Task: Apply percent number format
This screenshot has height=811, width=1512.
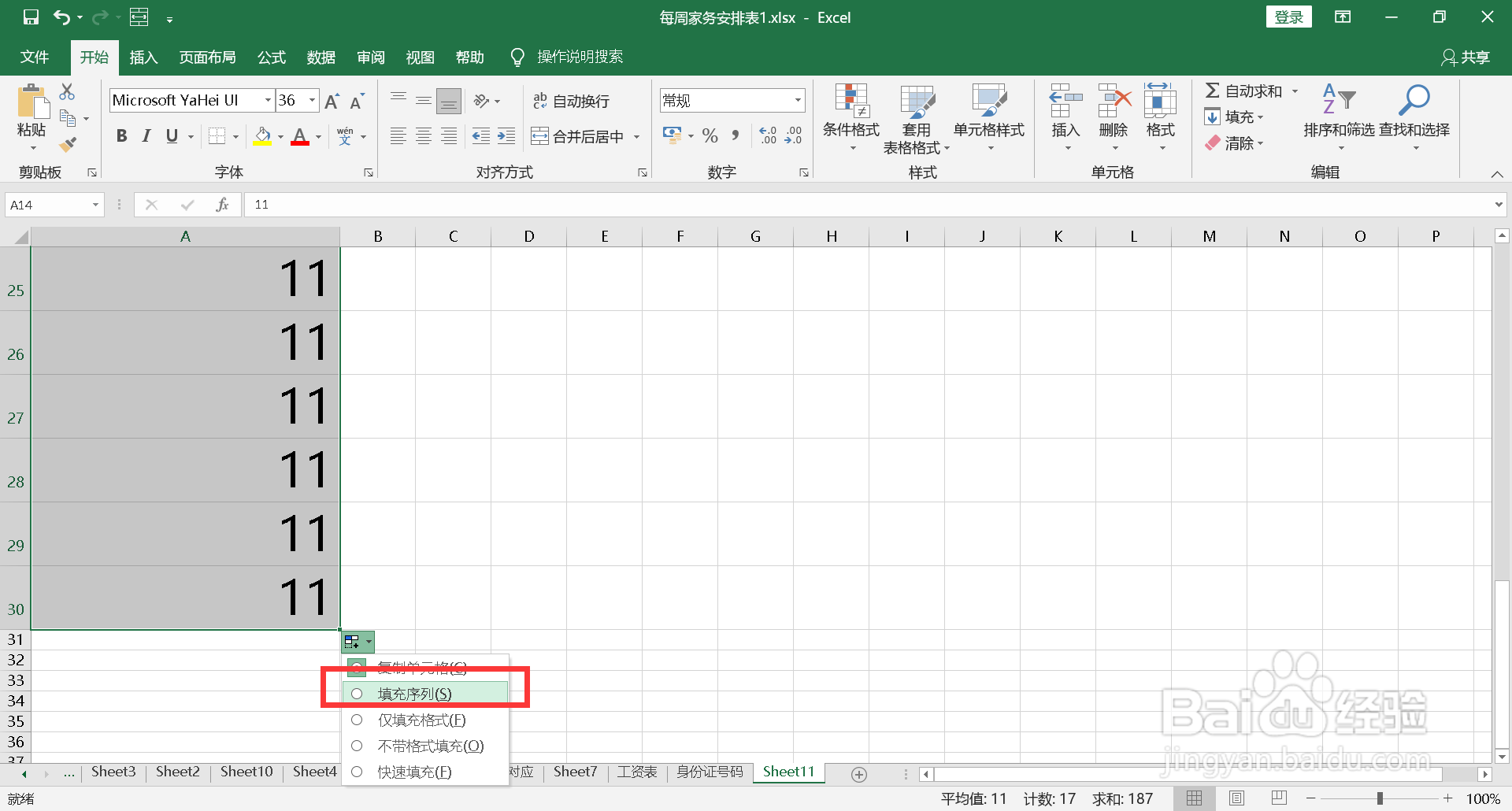Action: pyautogui.click(x=710, y=135)
